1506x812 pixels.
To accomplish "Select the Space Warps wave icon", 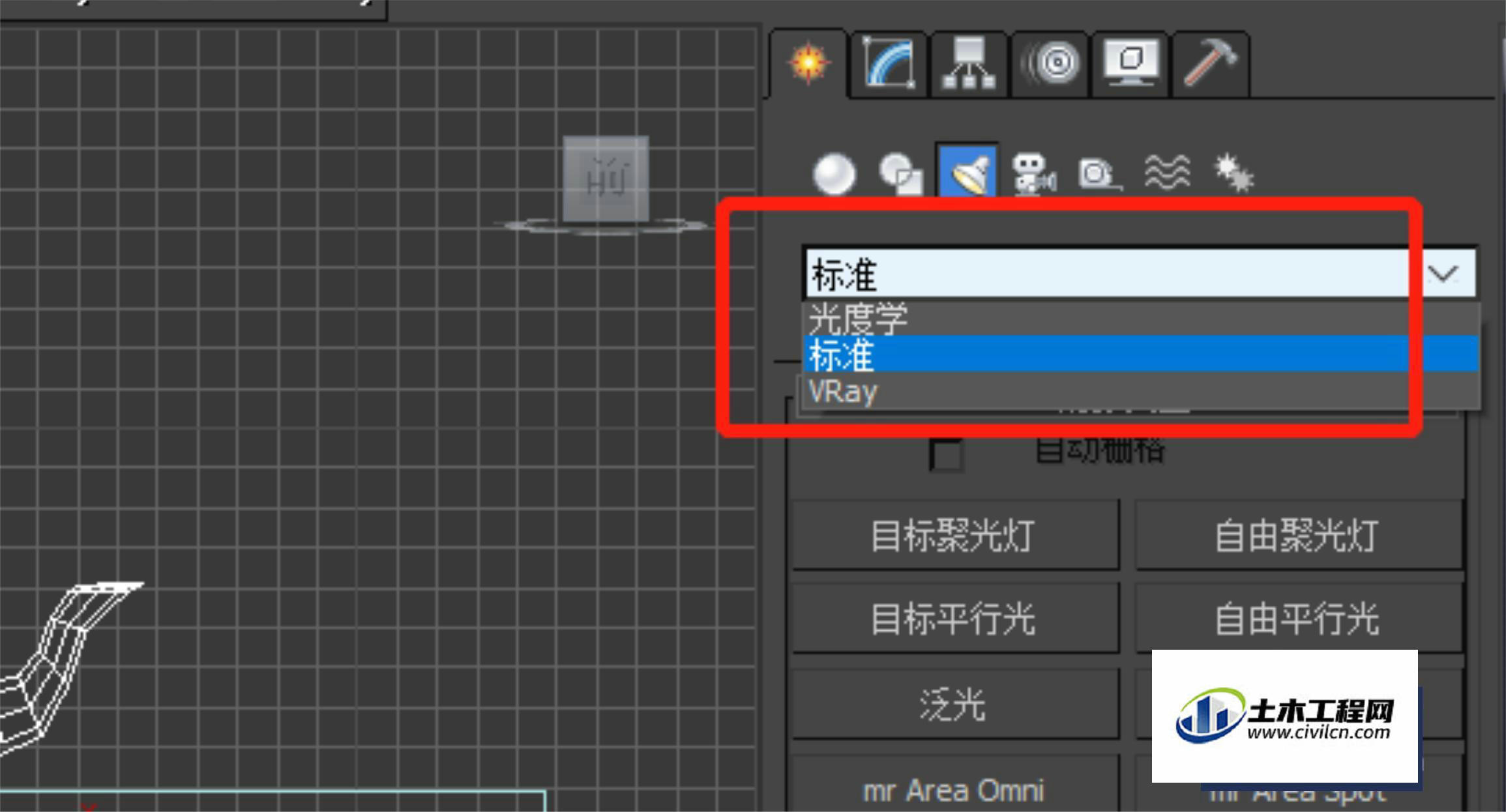I will 1167,174.
